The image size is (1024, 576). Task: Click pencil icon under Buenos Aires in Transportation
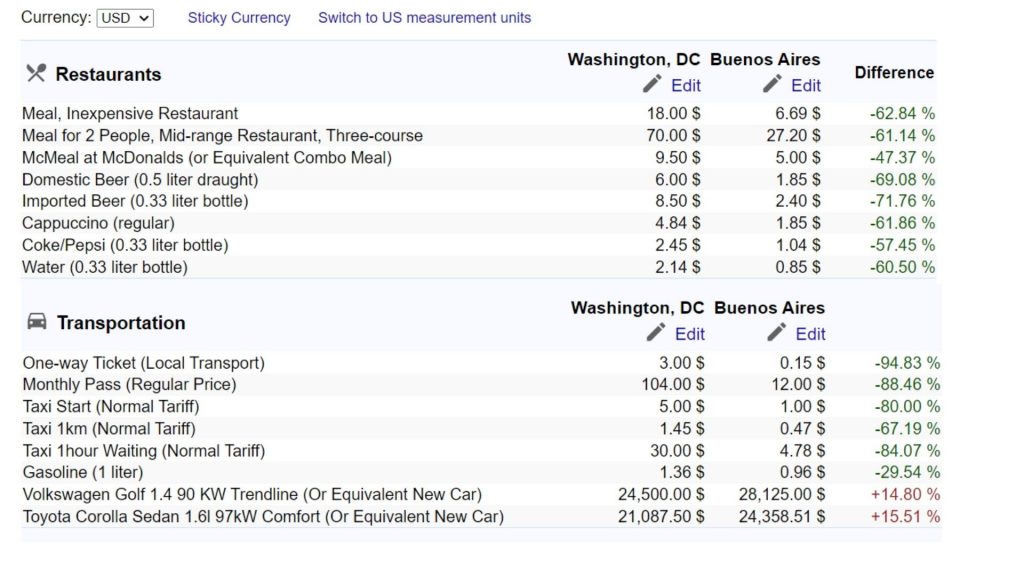point(777,333)
